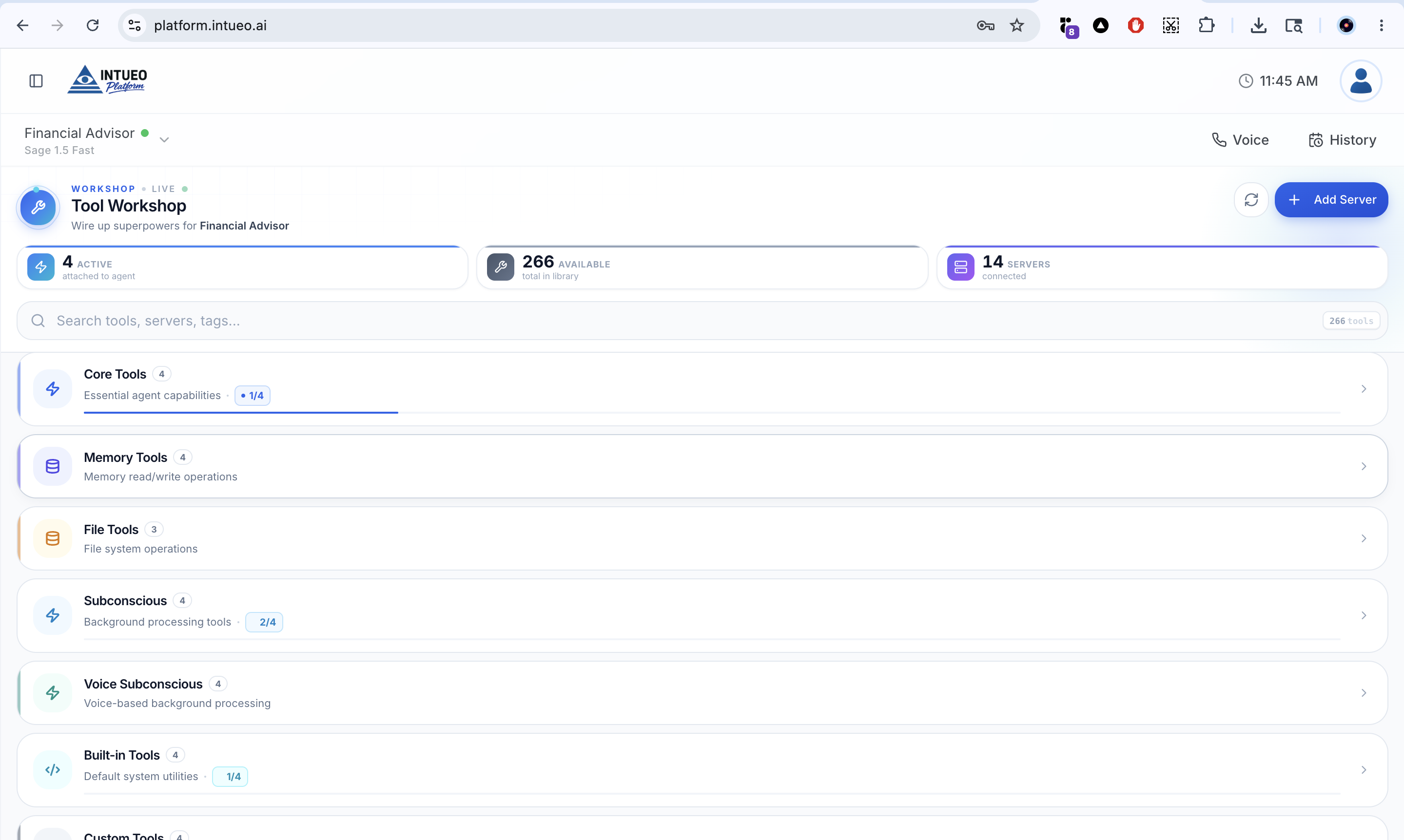The width and height of the screenshot is (1404, 840).
Task: Click the Sage 1.5 Fast model label
Action: (x=59, y=150)
